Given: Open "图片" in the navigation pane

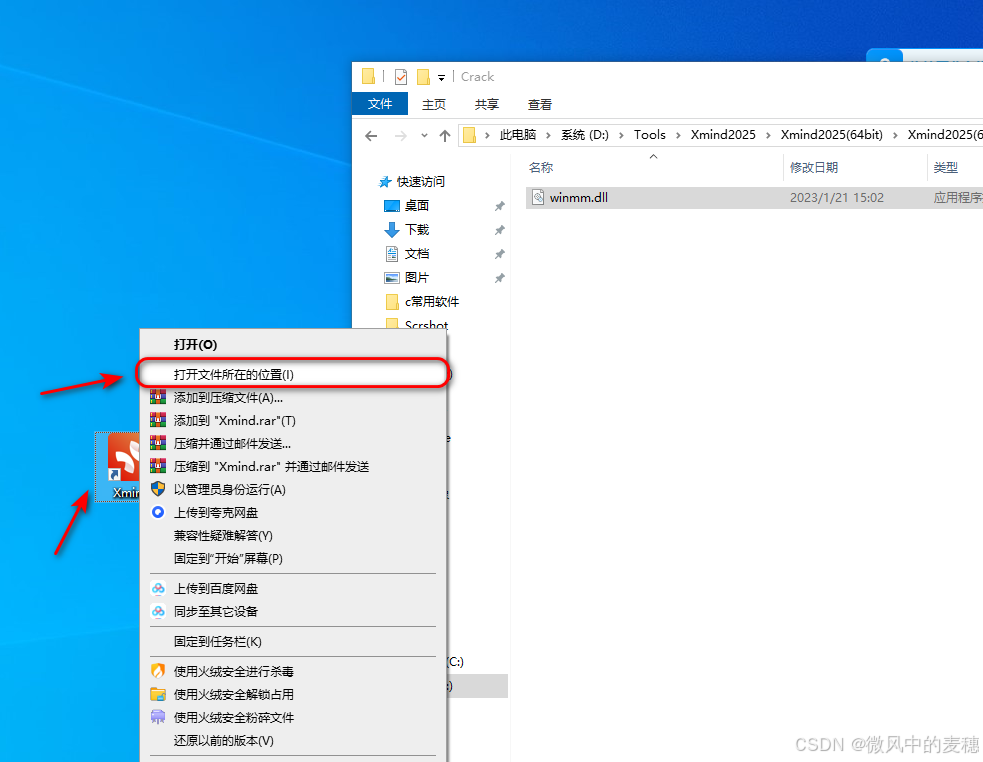Looking at the screenshot, I should (406, 277).
